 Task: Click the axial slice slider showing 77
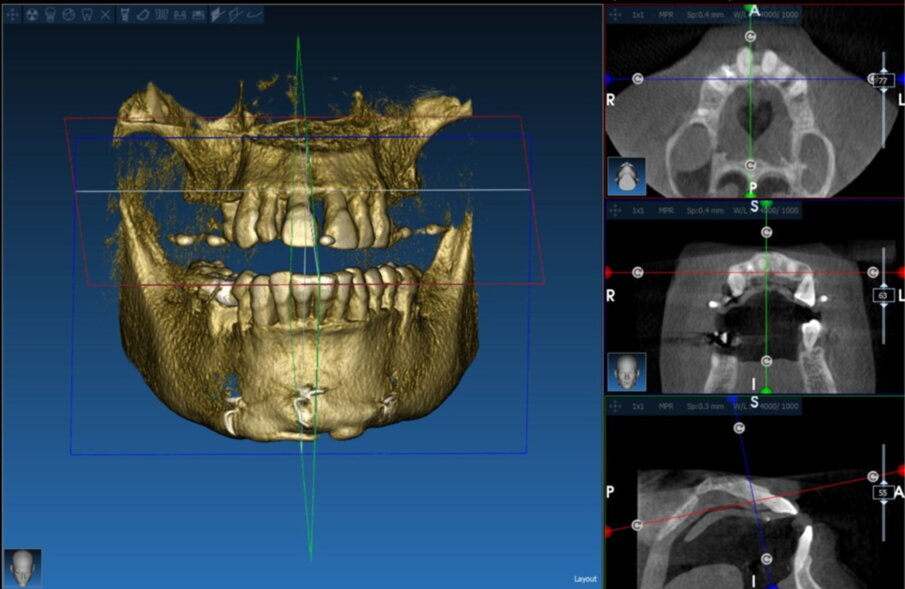[x=883, y=82]
